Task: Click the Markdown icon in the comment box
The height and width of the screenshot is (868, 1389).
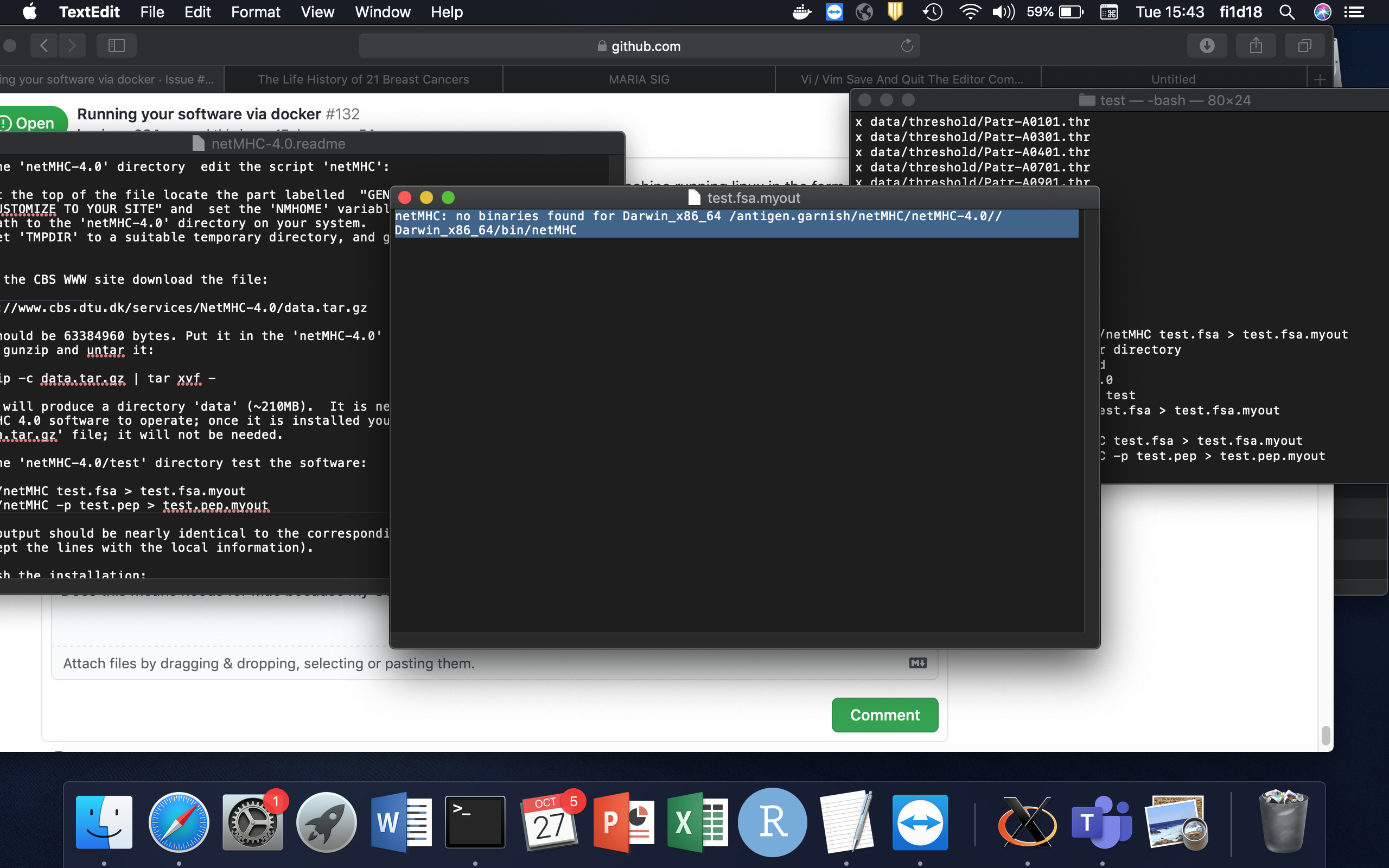Action: pyautogui.click(x=917, y=662)
